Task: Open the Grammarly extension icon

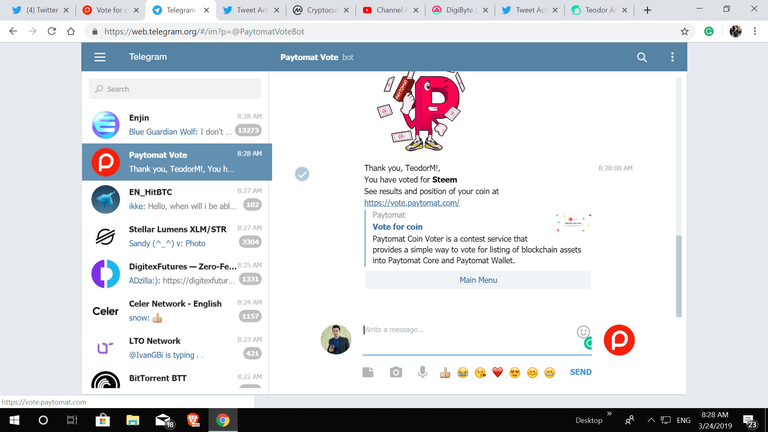Action: tap(709, 31)
